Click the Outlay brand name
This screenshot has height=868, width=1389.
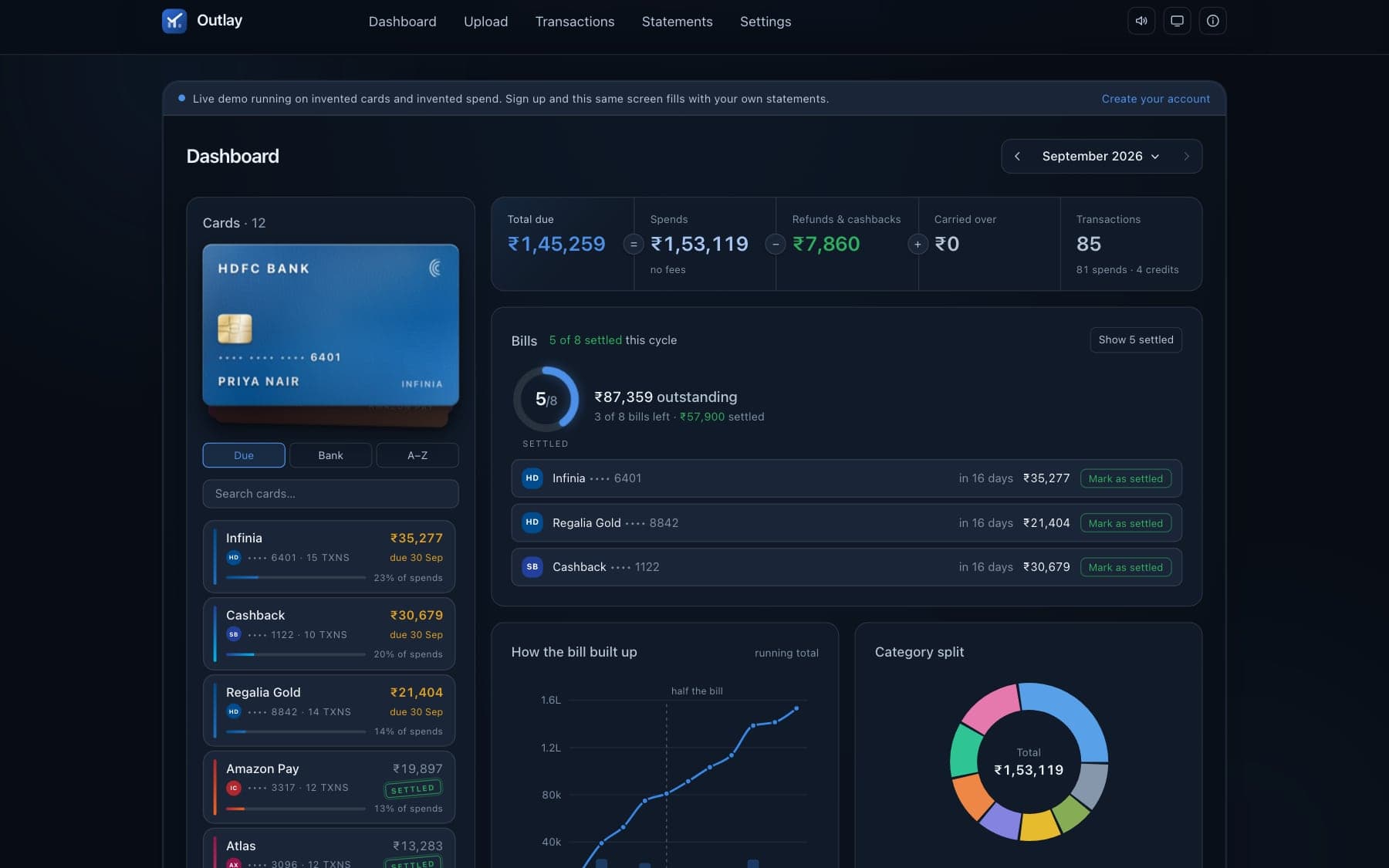click(x=219, y=20)
